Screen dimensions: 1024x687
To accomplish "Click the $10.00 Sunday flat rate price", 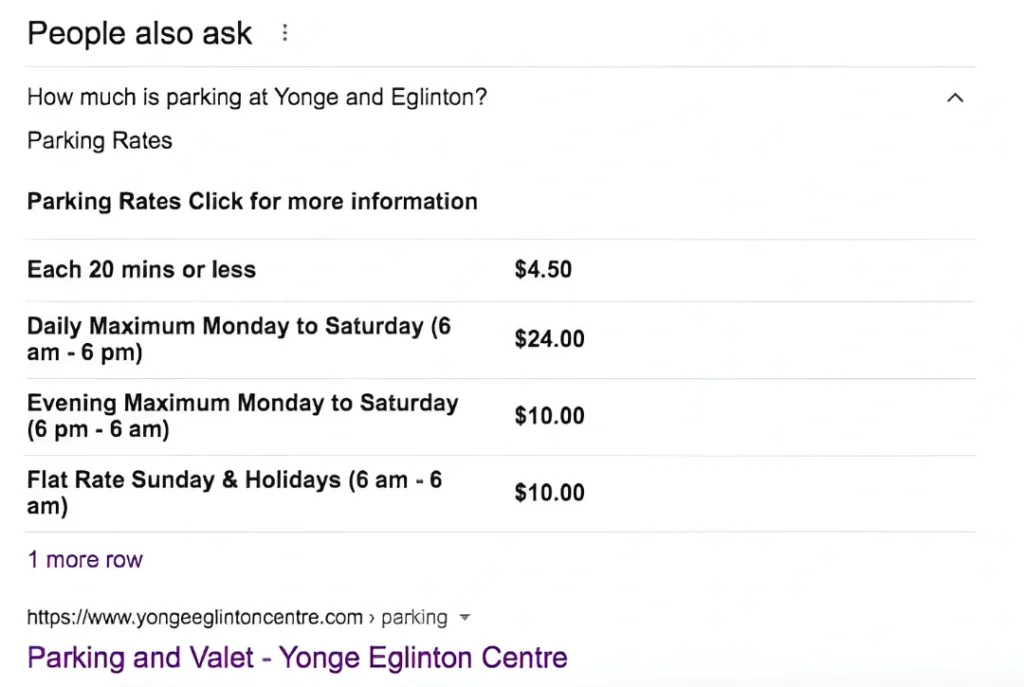I will [x=549, y=493].
